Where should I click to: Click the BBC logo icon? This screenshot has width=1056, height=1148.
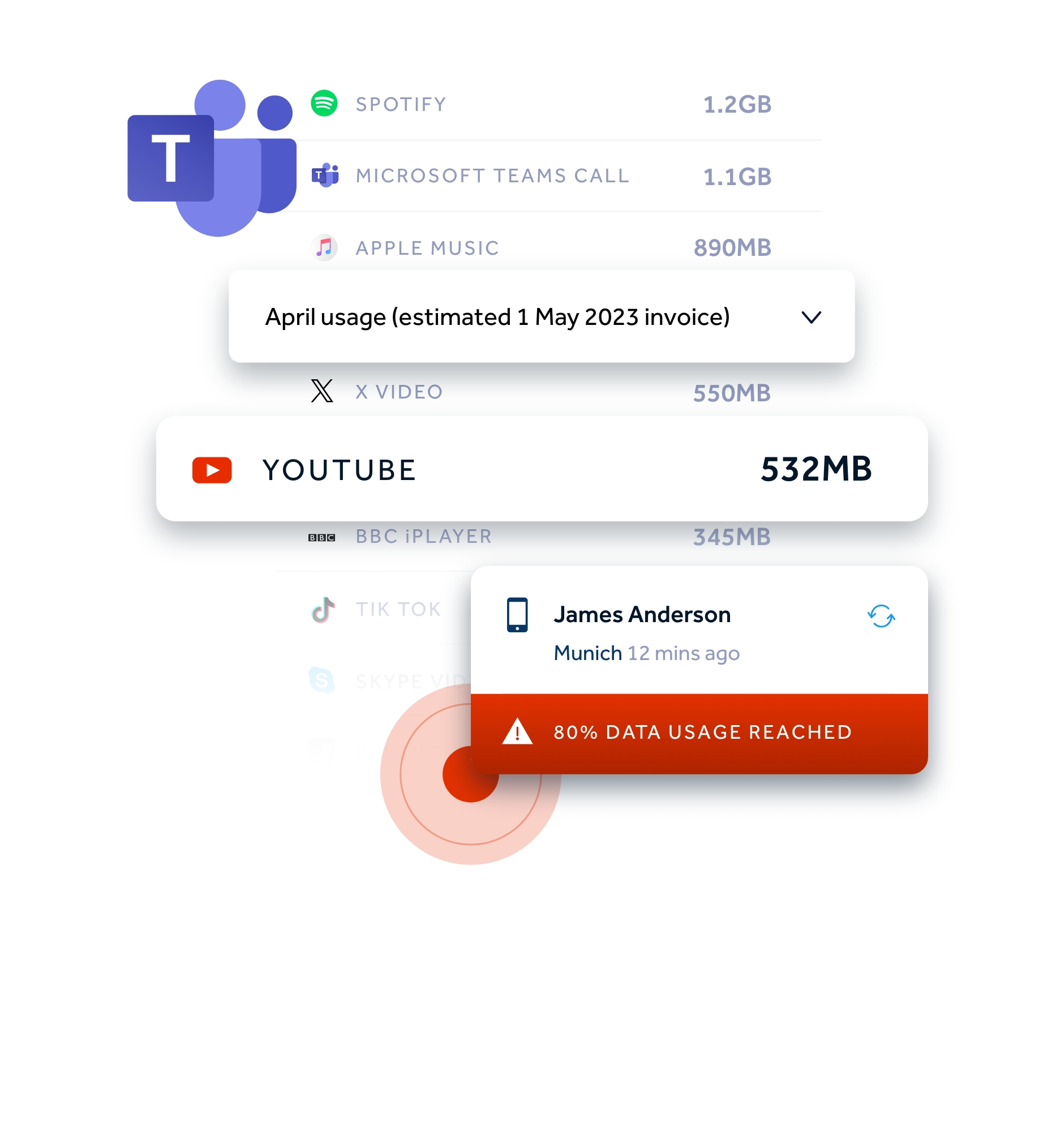click(x=321, y=537)
